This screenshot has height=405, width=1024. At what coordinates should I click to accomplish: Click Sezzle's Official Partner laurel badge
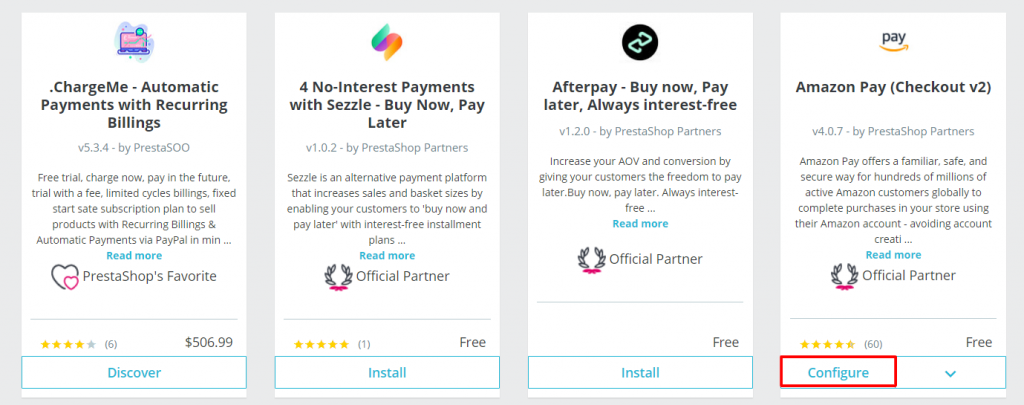pos(338,276)
